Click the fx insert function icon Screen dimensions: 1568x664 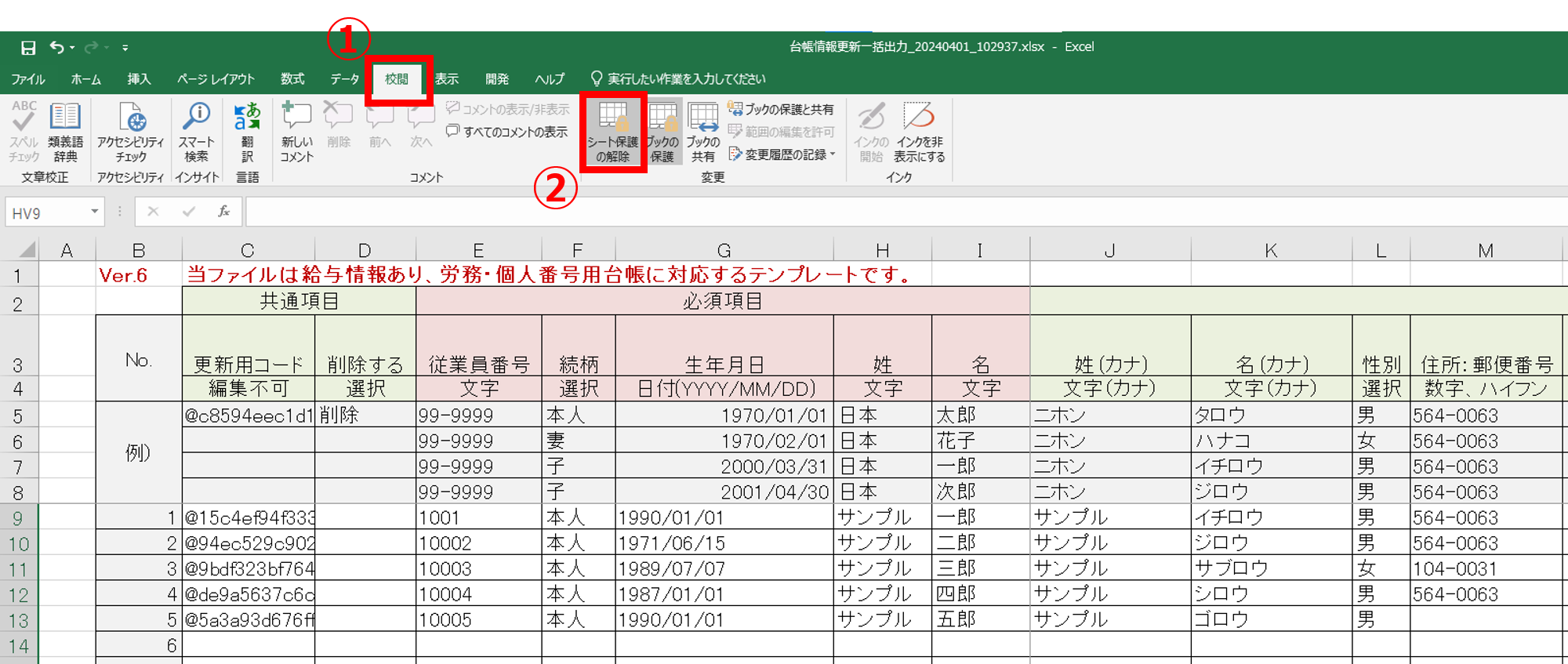point(223,212)
